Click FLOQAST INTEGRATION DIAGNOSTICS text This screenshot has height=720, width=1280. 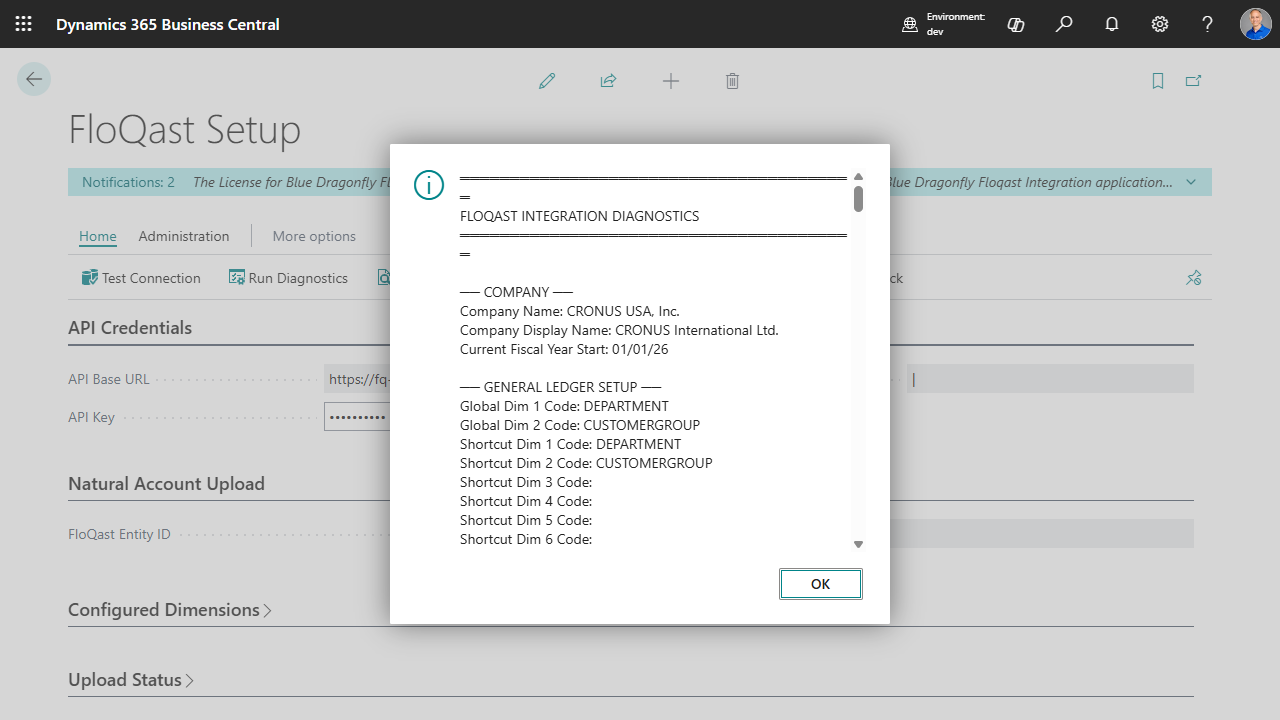579,216
